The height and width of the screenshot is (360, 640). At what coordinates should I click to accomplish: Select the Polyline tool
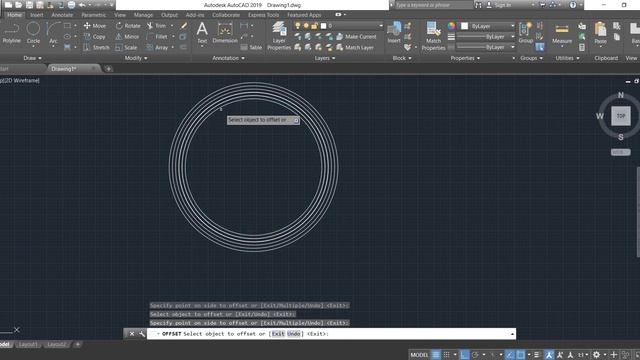(x=11, y=33)
